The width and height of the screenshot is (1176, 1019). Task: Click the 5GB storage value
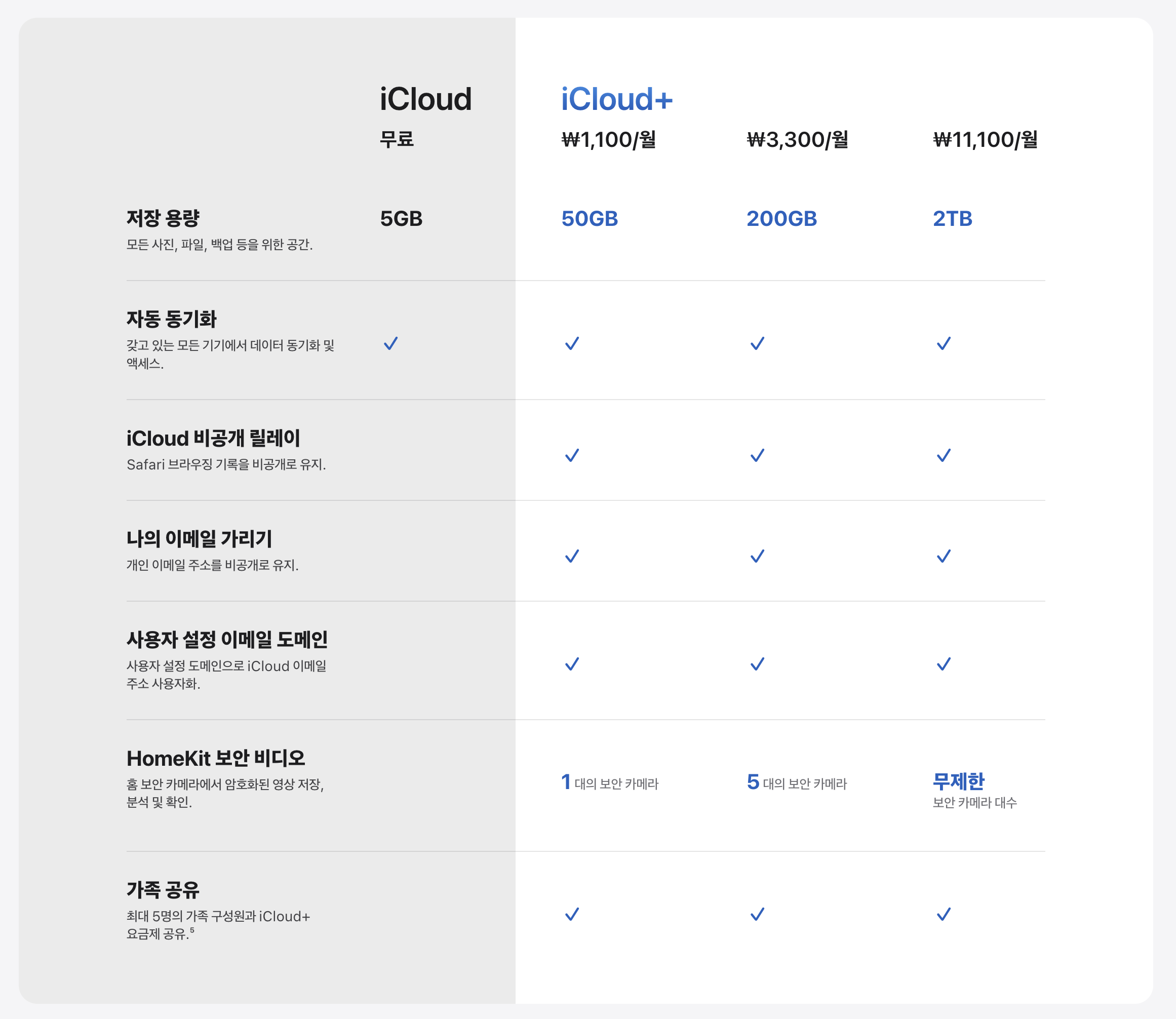[402, 219]
